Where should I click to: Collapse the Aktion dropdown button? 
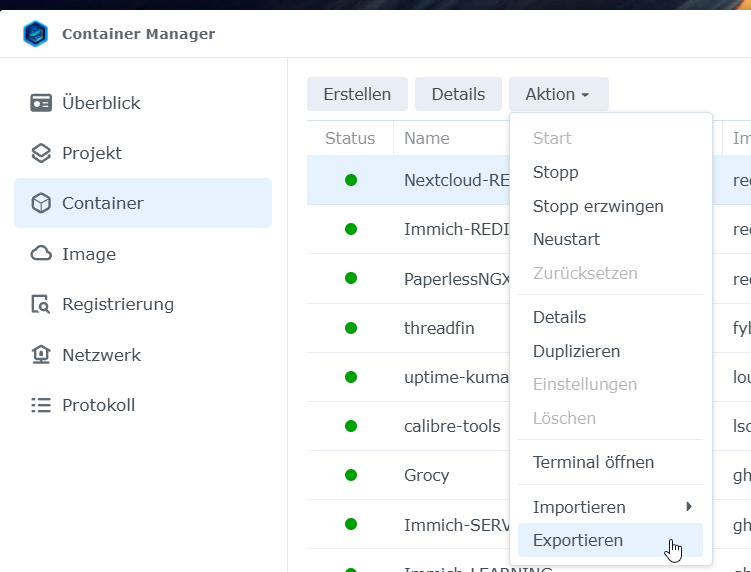click(558, 94)
